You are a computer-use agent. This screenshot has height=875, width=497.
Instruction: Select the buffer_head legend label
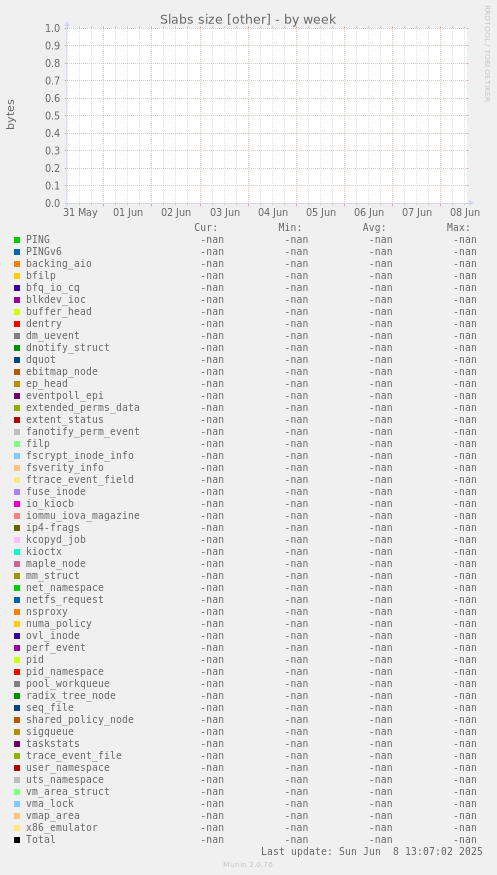(59, 311)
